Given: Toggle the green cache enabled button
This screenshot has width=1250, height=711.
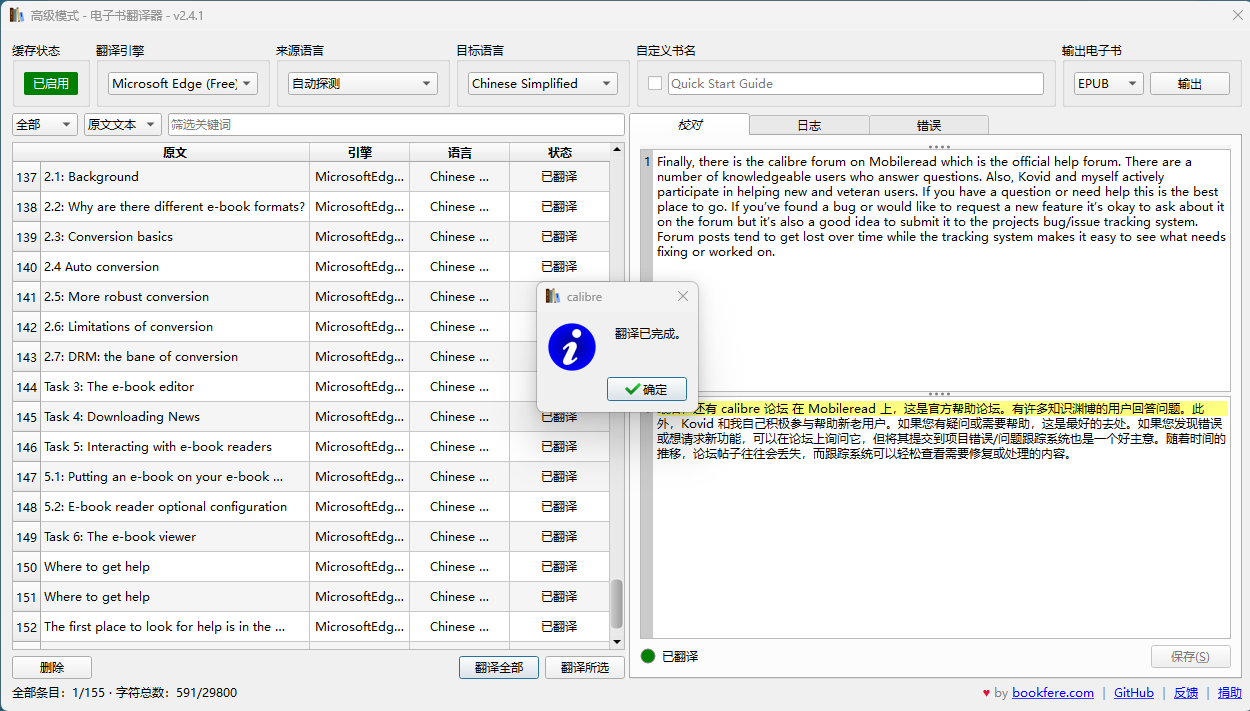Looking at the screenshot, I should pos(51,84).
